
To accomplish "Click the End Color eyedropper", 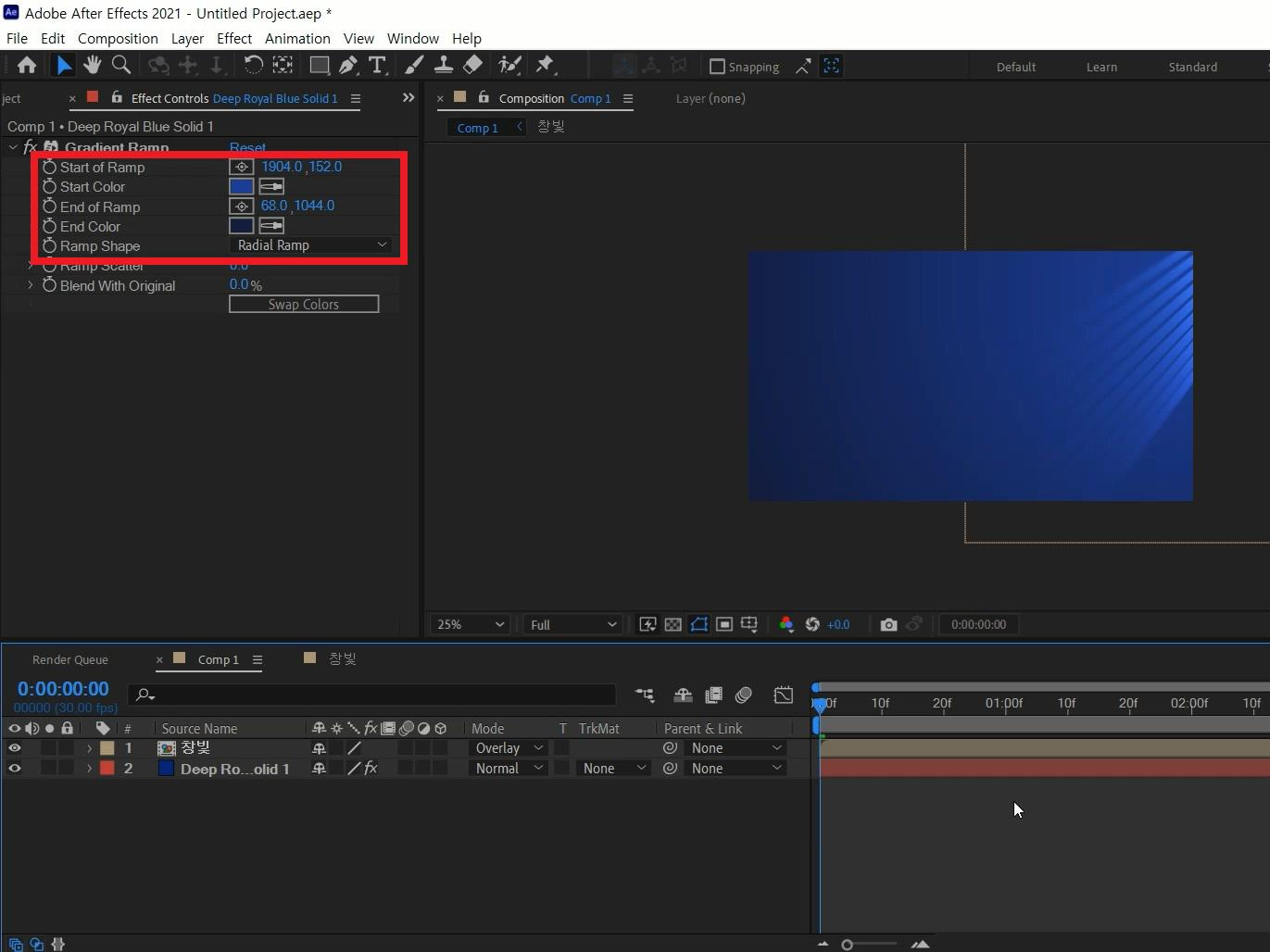I will click(271, 226).
